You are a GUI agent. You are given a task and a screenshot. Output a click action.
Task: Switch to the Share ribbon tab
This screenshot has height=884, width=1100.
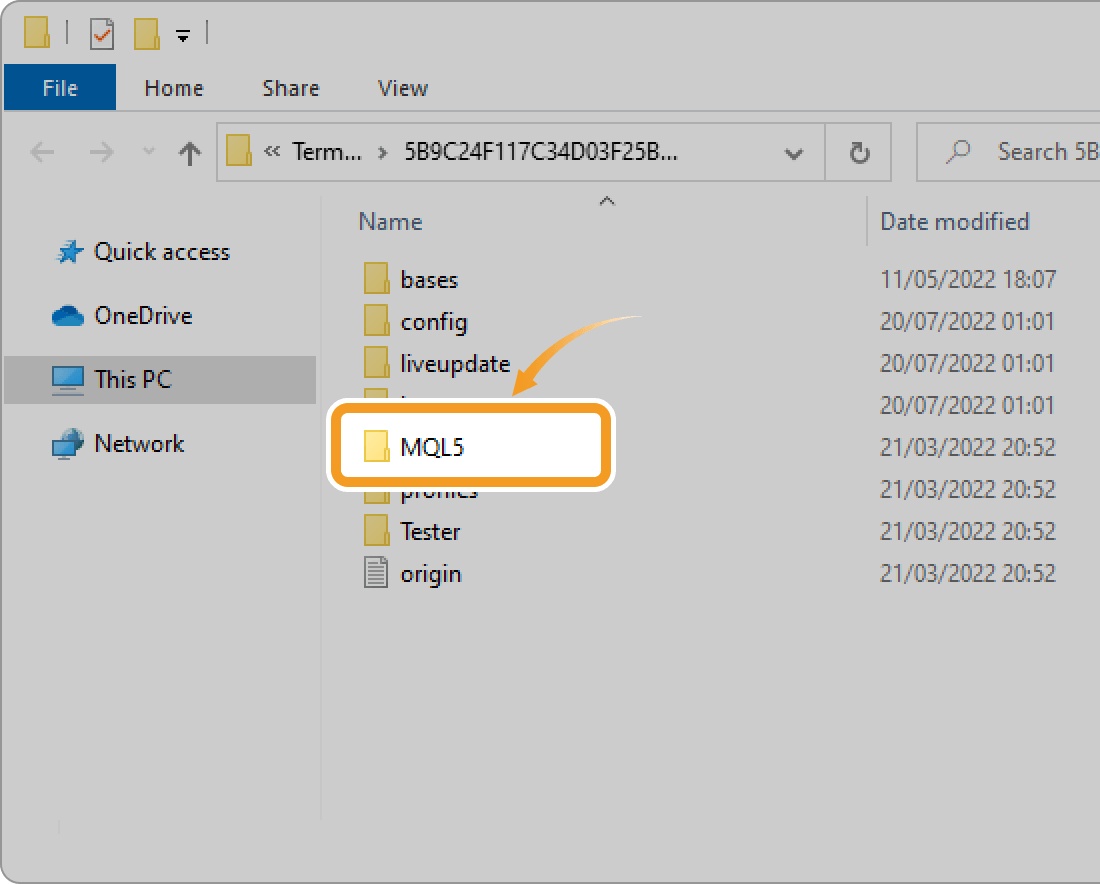point(290,88)
